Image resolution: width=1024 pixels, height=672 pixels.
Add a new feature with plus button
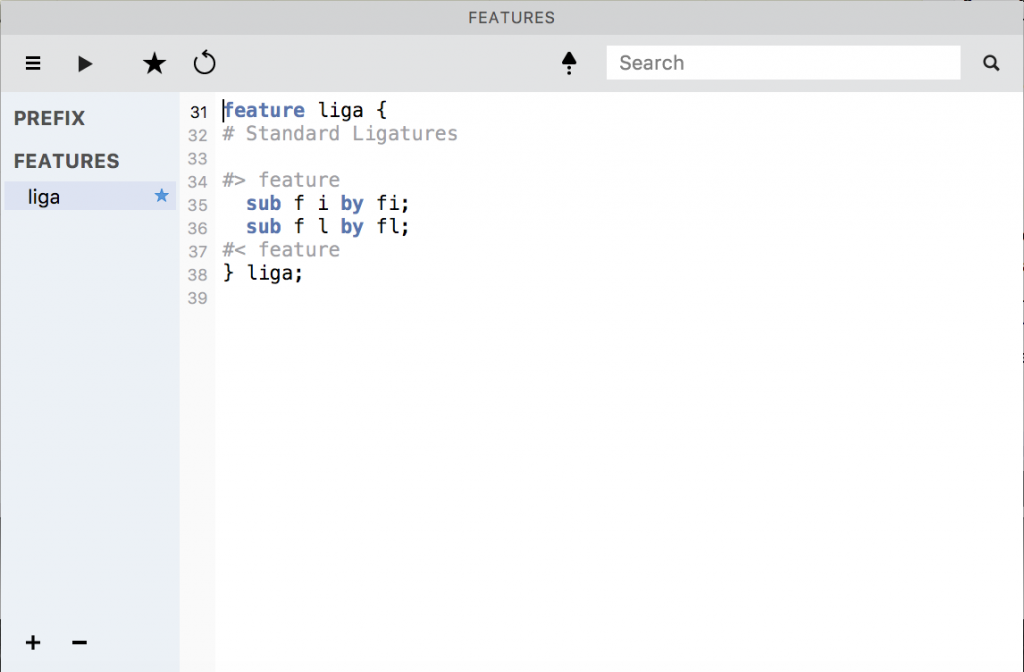click(33, 642)
